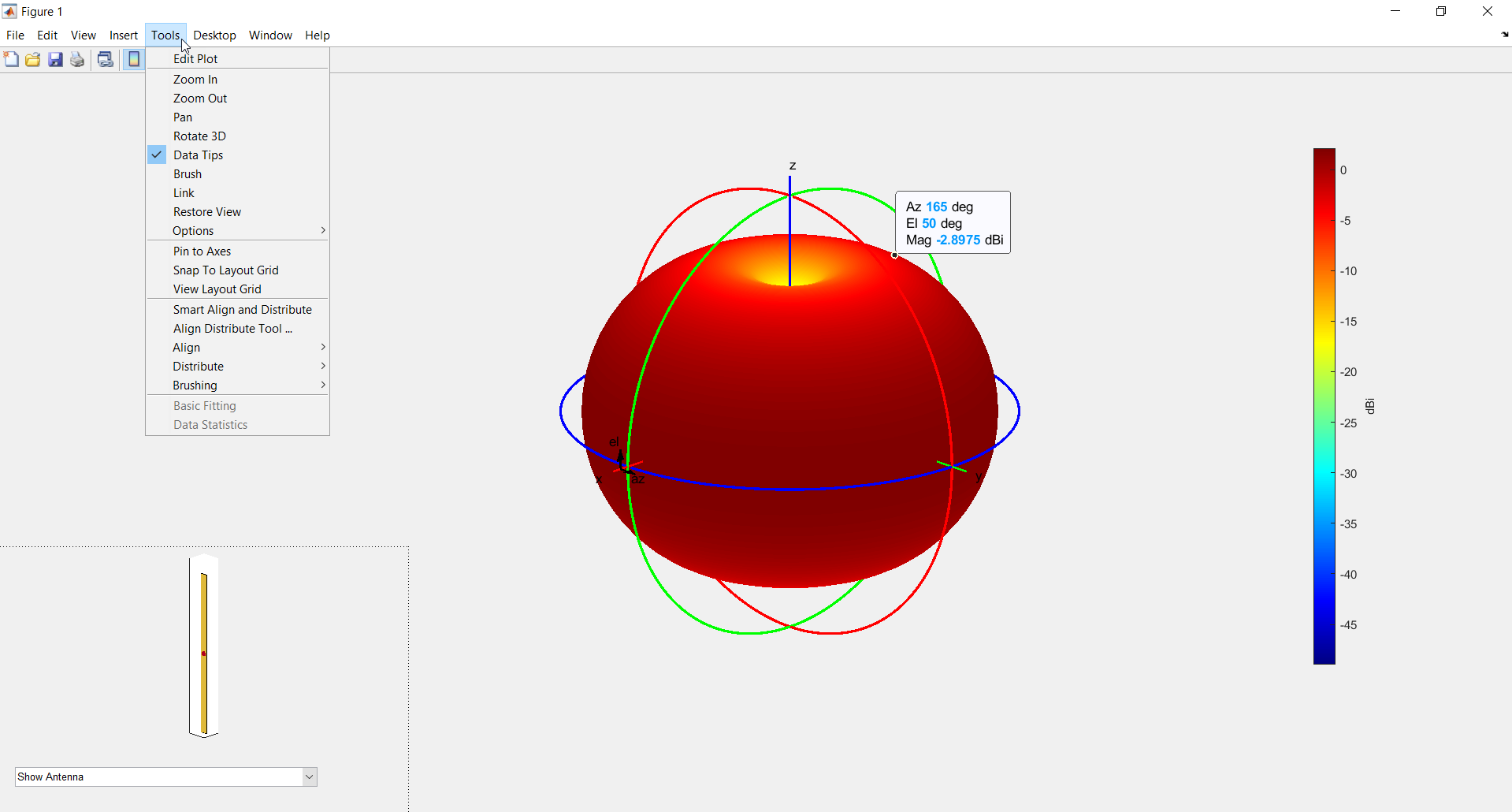Viewport: 1512px width, 812px height.
Task: Choose Edit Plot at the top of the menu
Action: coord(195,58)
